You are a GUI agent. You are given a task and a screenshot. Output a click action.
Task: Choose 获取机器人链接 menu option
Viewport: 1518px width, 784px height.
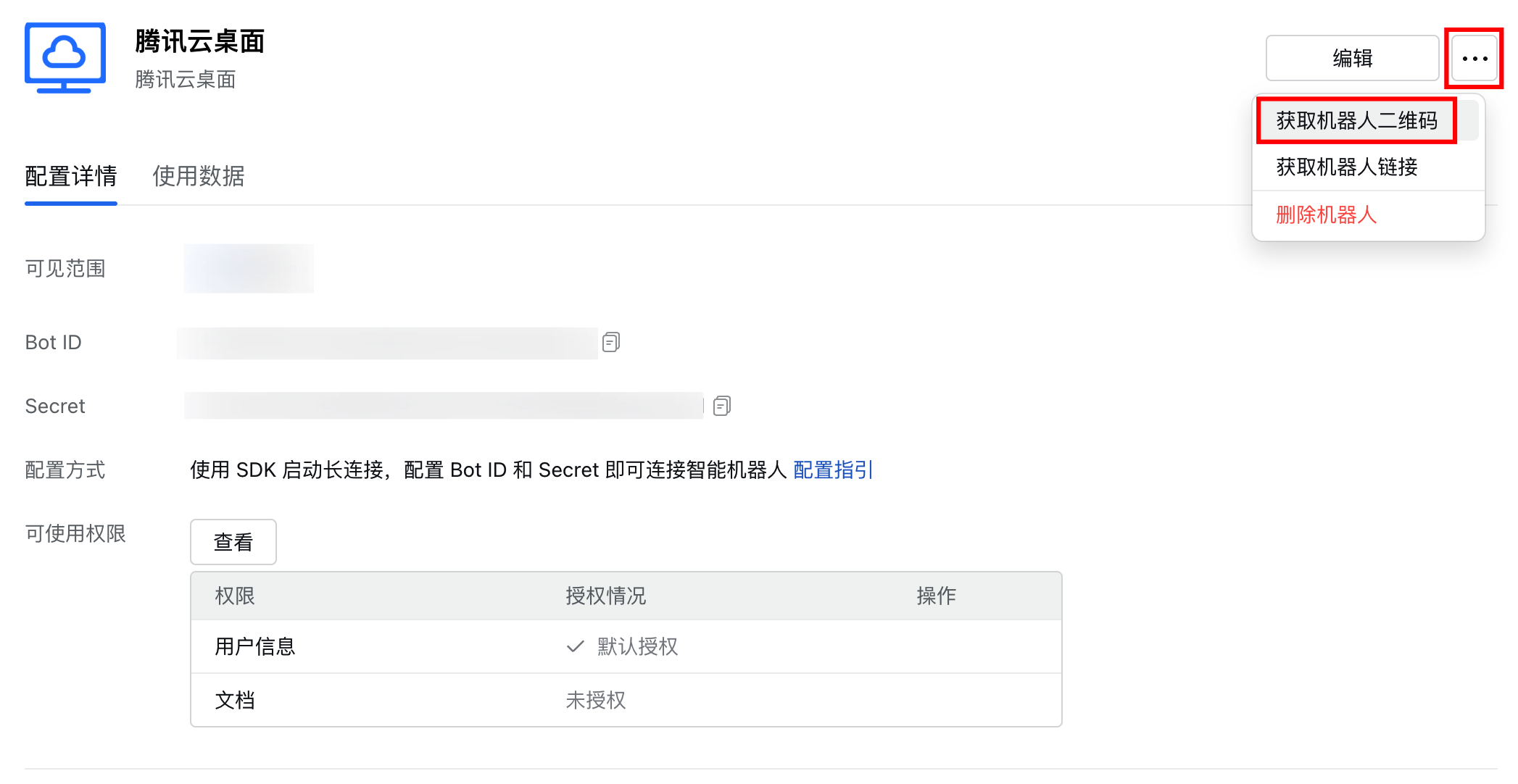(x=1346, y=167)
